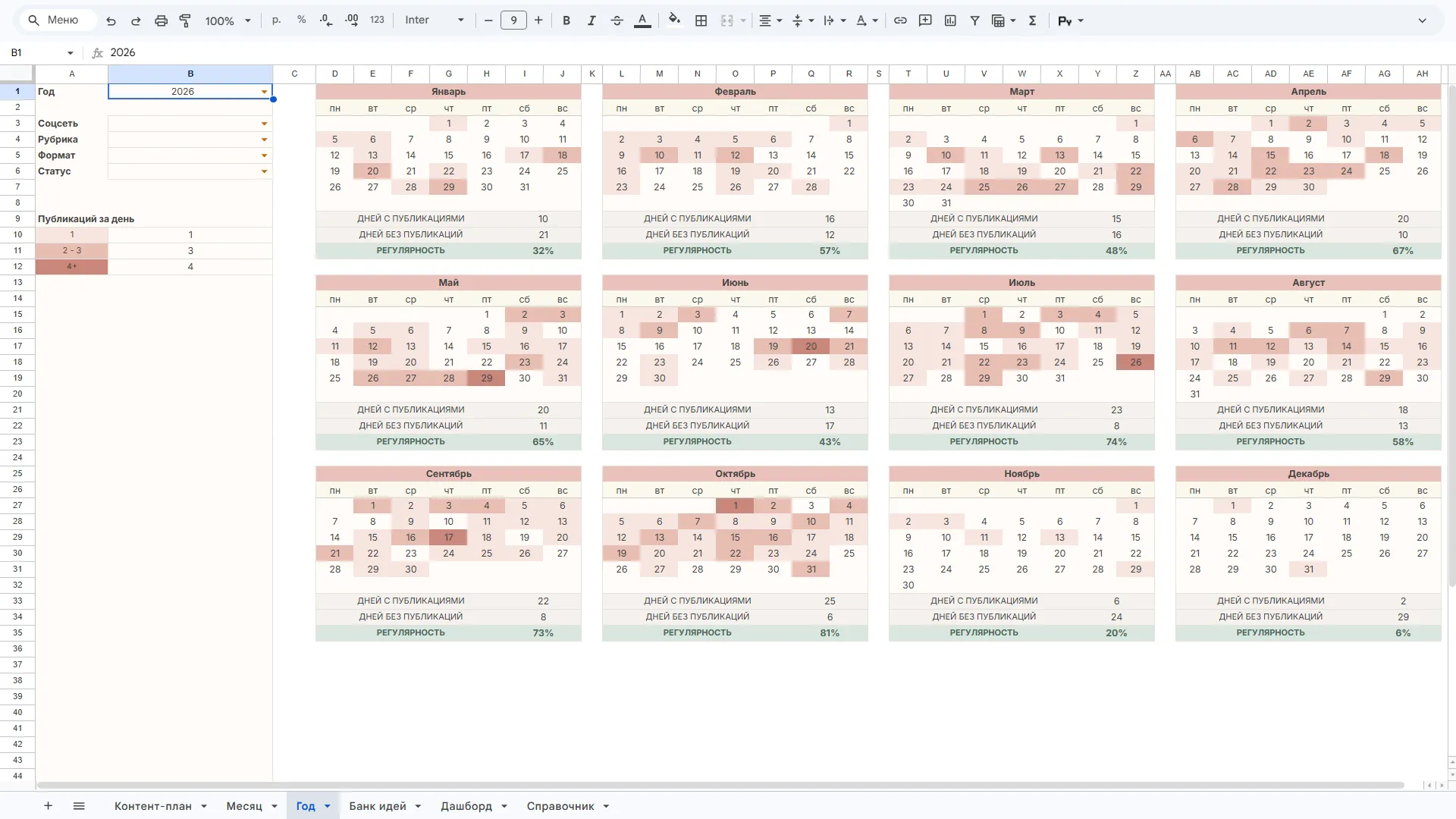Increase font size with plus button
The image size is (1456, 819).
point(538,20)
